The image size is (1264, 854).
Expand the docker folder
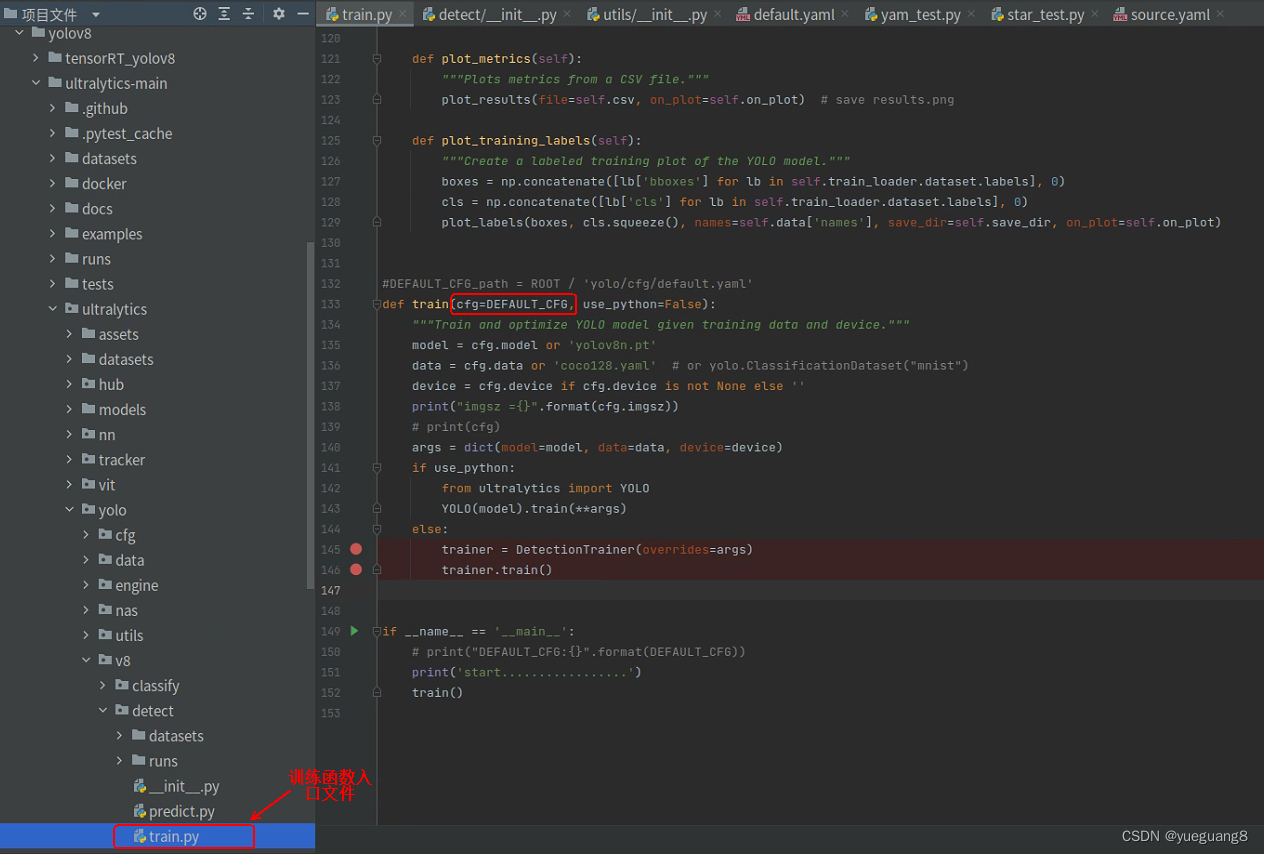pos(53,184)
